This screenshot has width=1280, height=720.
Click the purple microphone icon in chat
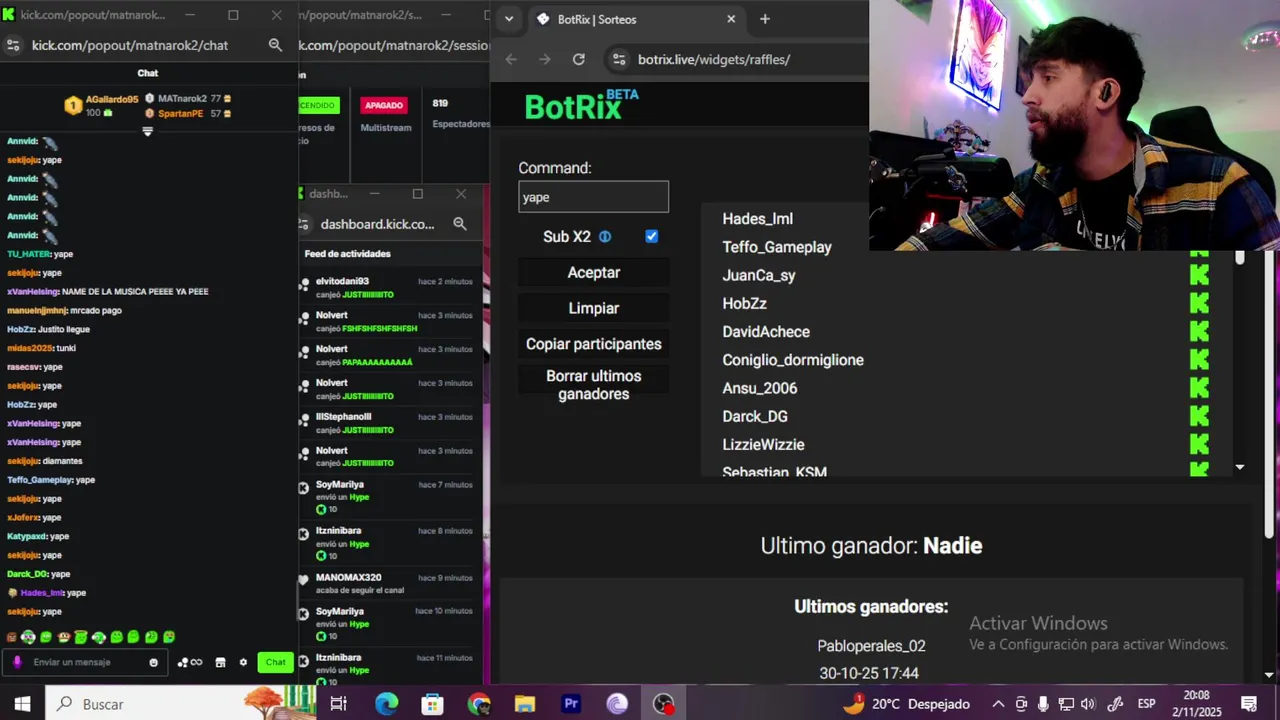(17, 662)
